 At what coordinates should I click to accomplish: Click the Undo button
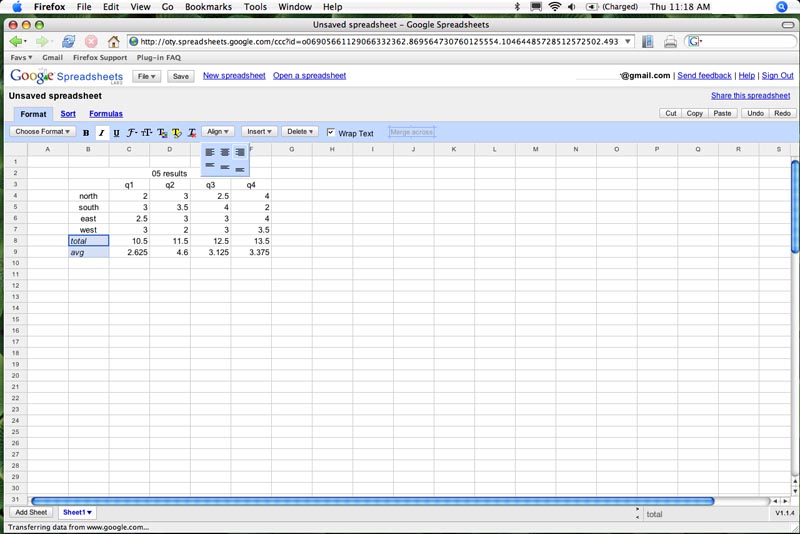pyautogui.click(x=755, y=113)
